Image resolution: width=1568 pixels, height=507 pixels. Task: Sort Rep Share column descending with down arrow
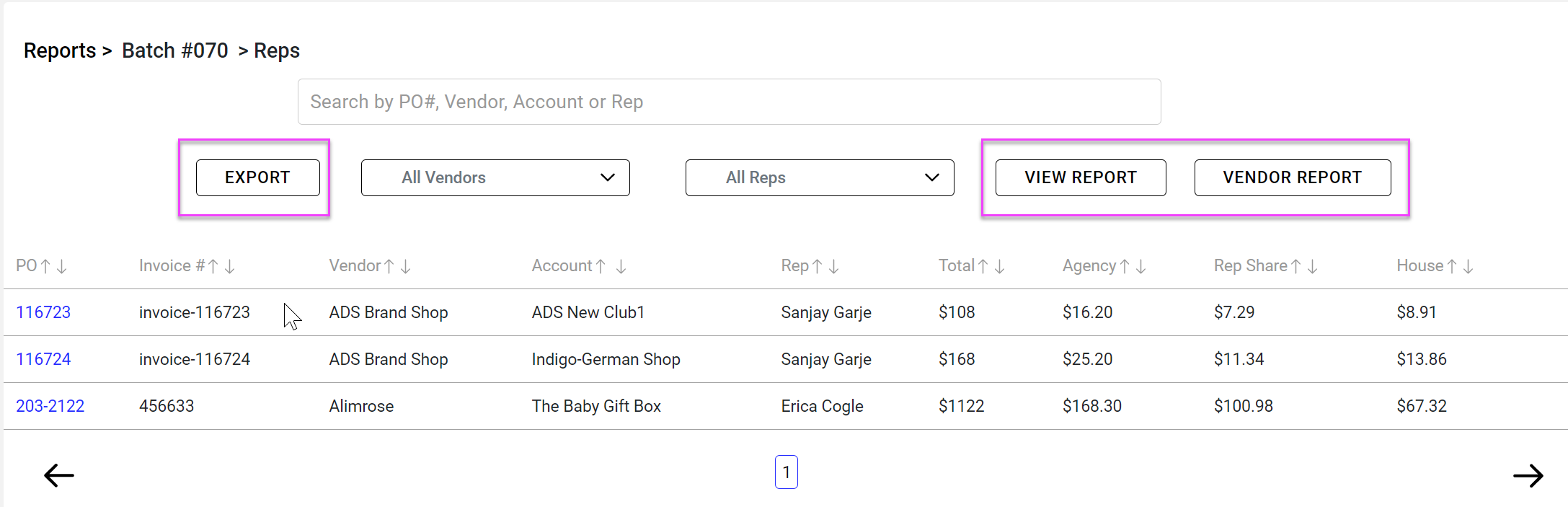coord(1312,267)
